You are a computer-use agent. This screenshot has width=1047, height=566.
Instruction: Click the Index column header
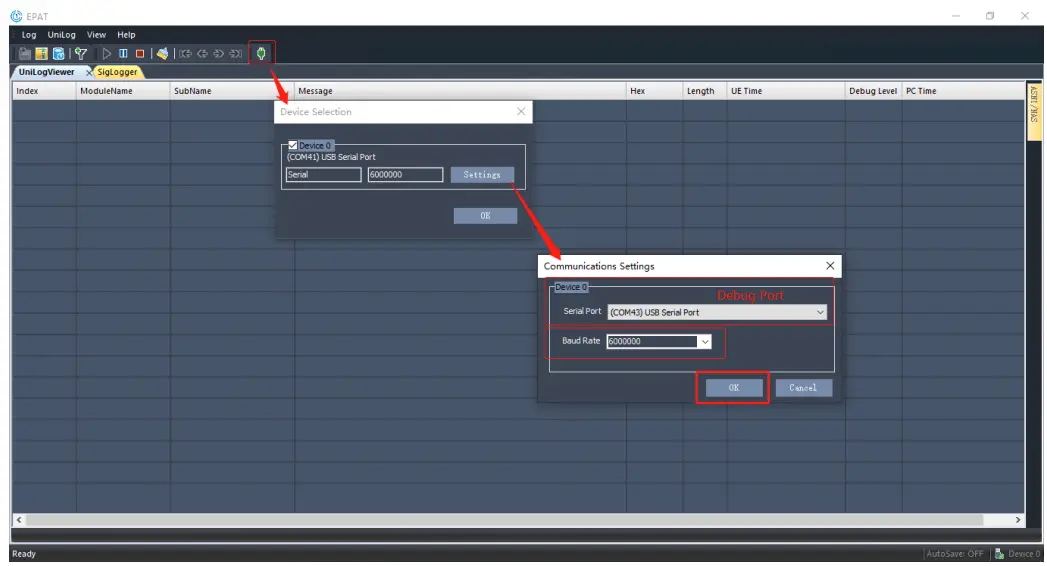coord(44,91)
